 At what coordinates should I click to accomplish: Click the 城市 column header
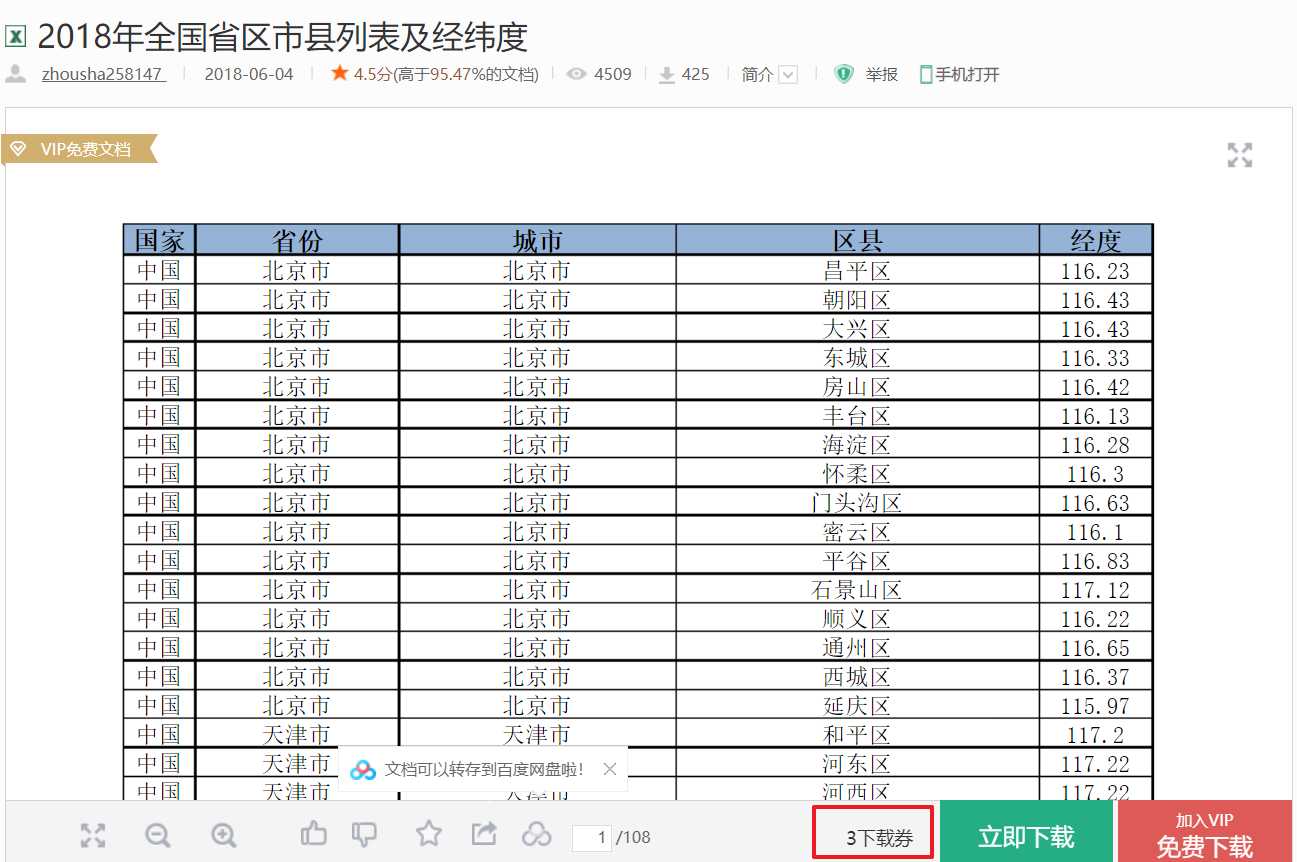pyautogui.click(x=537, y=240)
